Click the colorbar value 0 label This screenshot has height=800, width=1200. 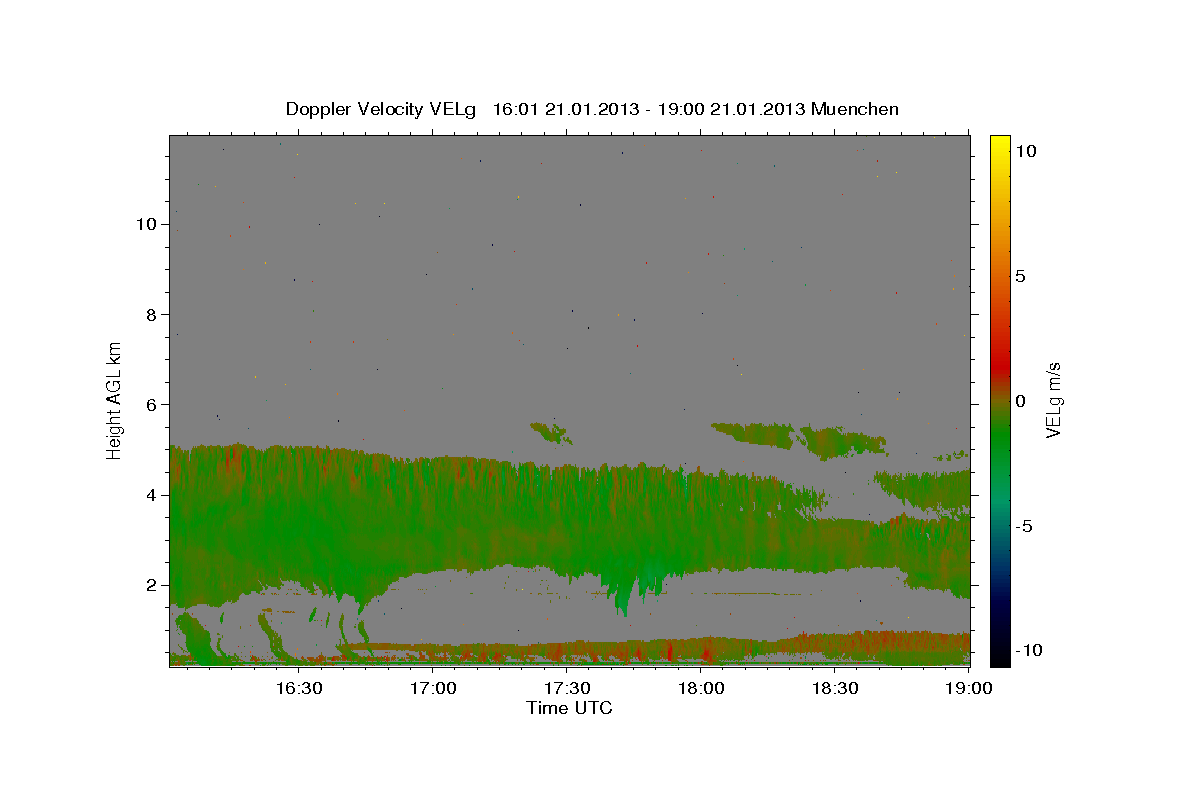pyautogui.click(x=1020, y=401)
